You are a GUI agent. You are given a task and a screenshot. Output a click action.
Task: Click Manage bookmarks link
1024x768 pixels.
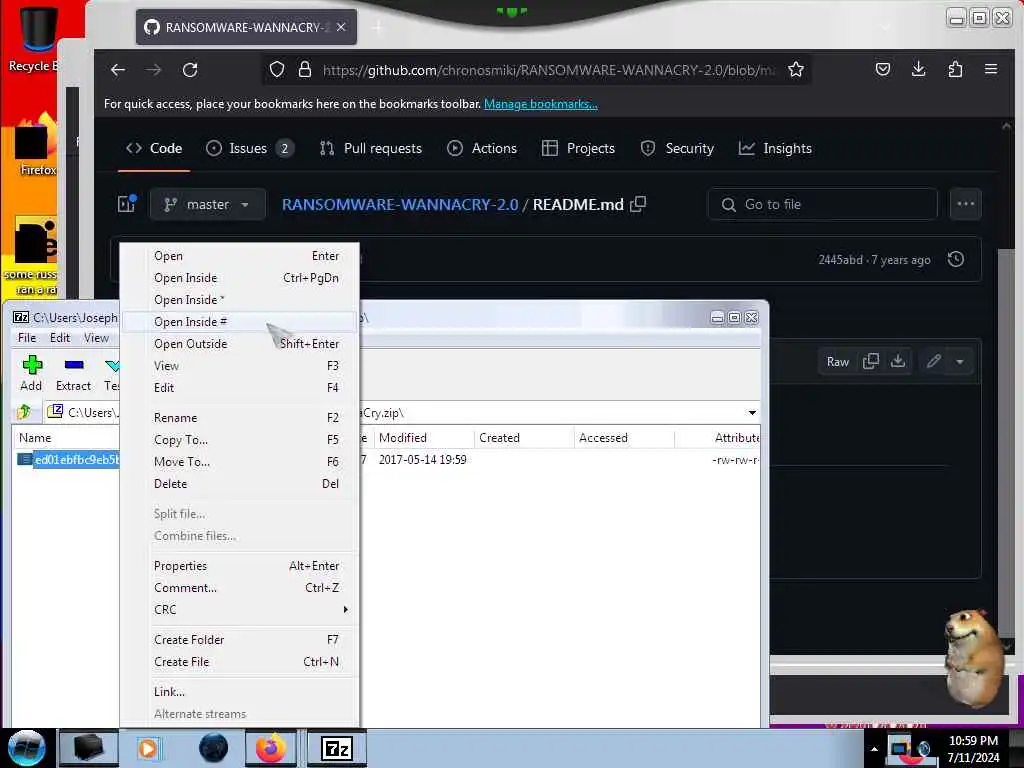click(541, 104)
